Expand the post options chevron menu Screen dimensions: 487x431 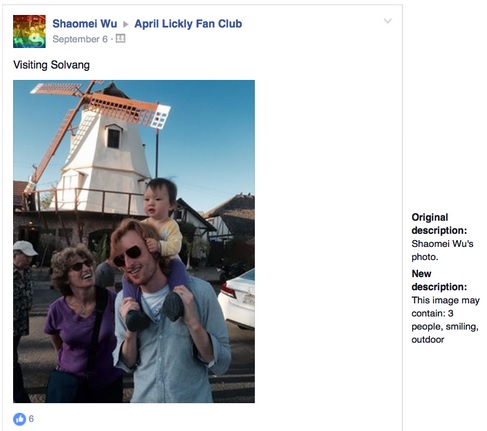click(387, 21)
